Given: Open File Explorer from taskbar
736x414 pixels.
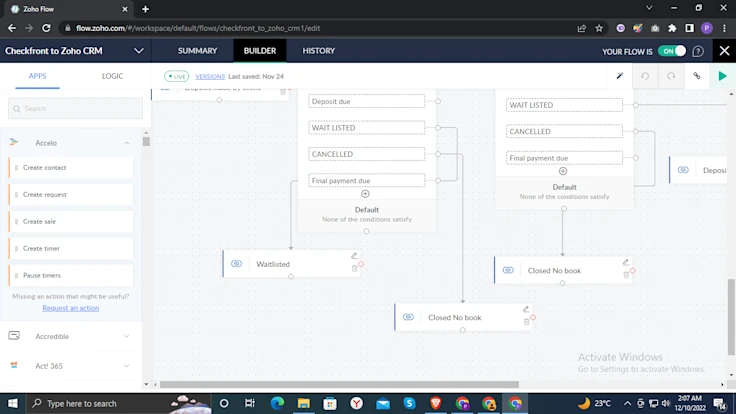Looking at the screenshot, I should pyautogui.click(x=303, y=403).
